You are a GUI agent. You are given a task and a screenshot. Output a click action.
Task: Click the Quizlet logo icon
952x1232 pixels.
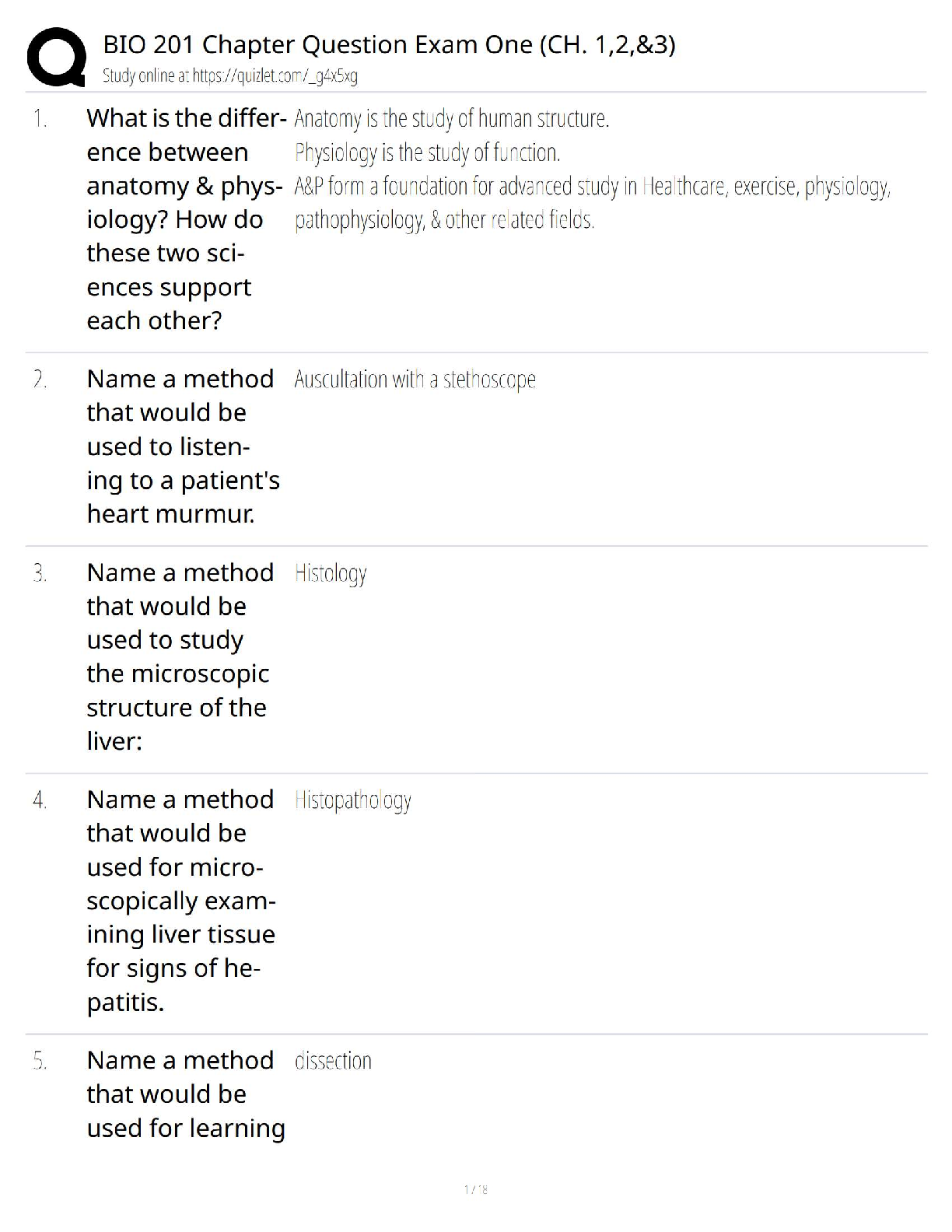click(55, 57)
